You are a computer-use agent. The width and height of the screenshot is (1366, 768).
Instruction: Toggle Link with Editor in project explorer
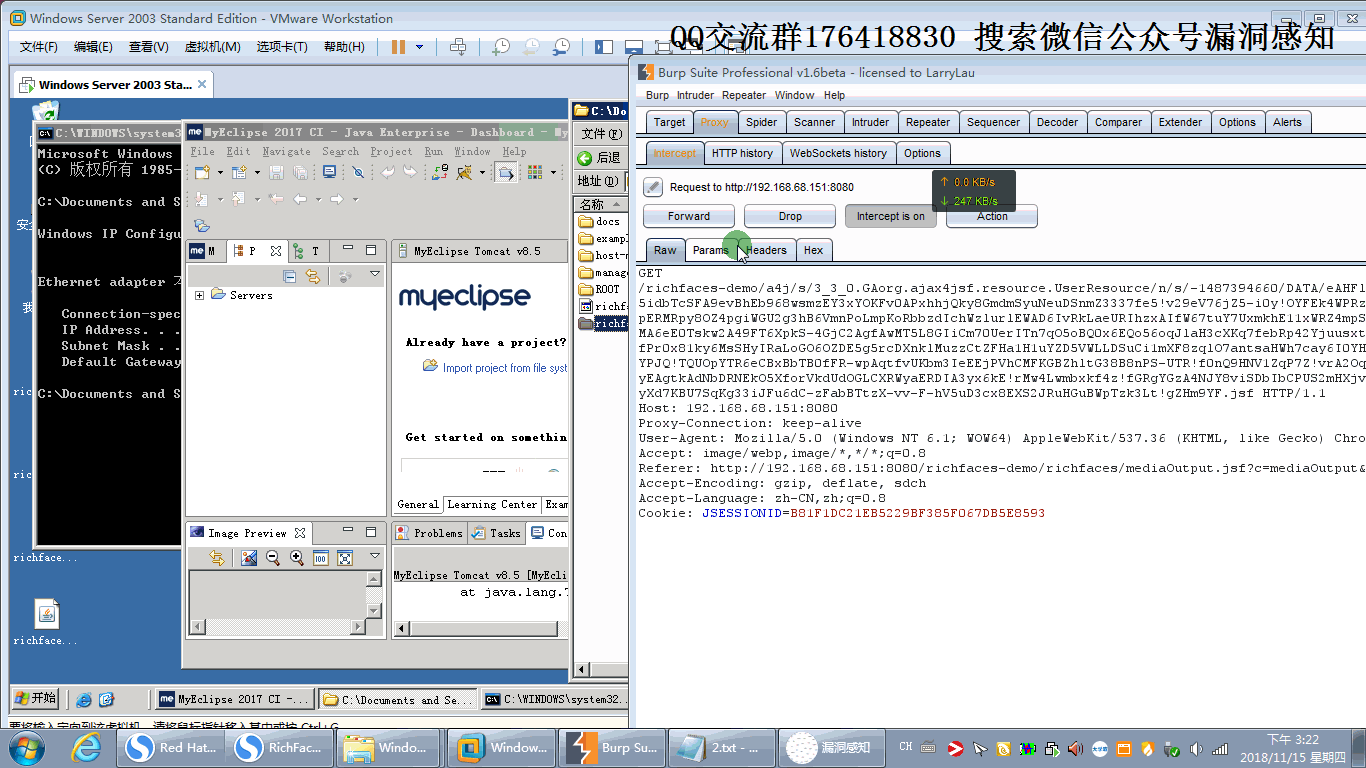coord(312,276)
